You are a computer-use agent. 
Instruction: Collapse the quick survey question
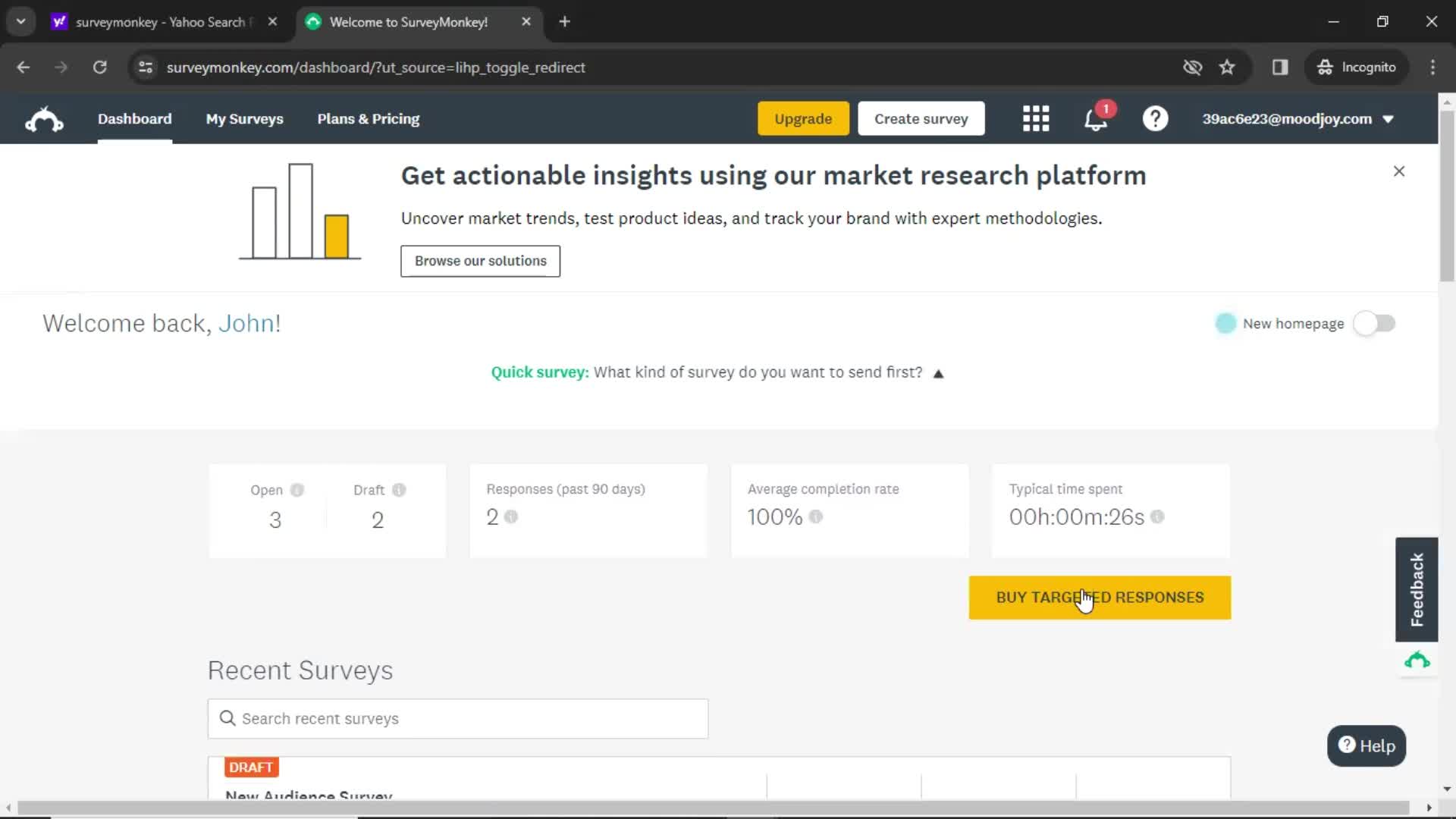939,372
